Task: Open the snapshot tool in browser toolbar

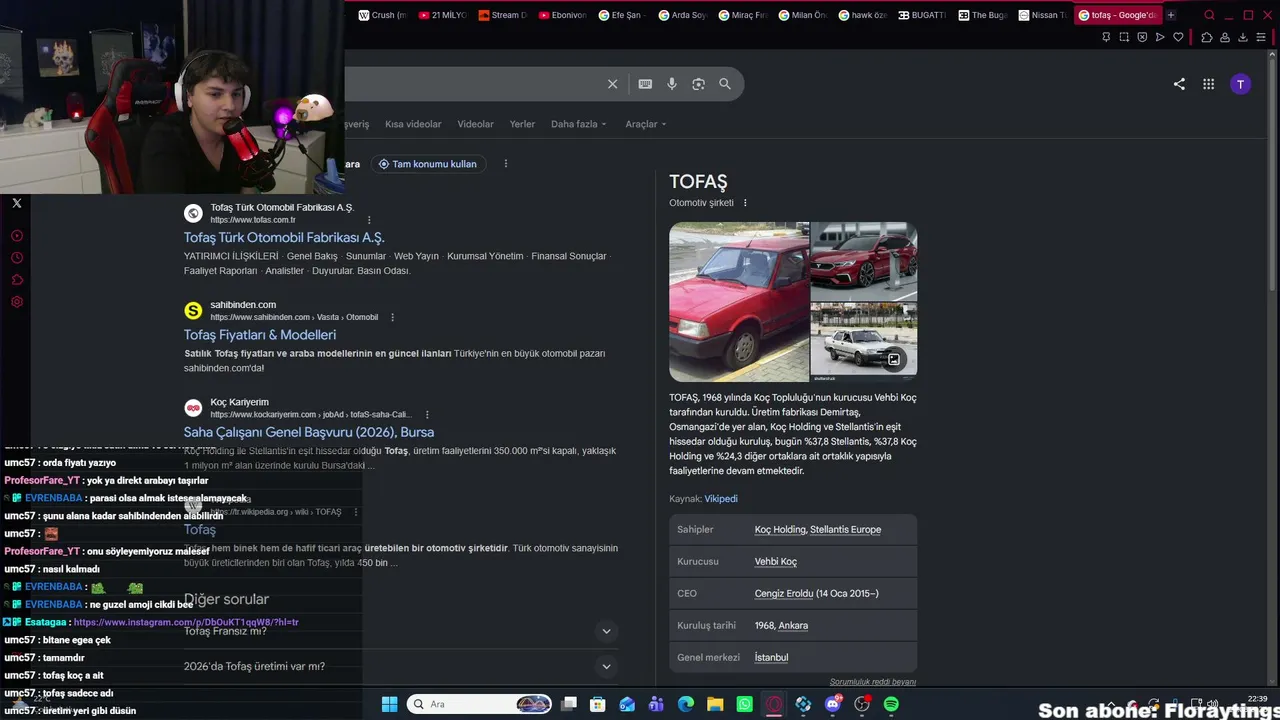Action: click(1124, 37)
